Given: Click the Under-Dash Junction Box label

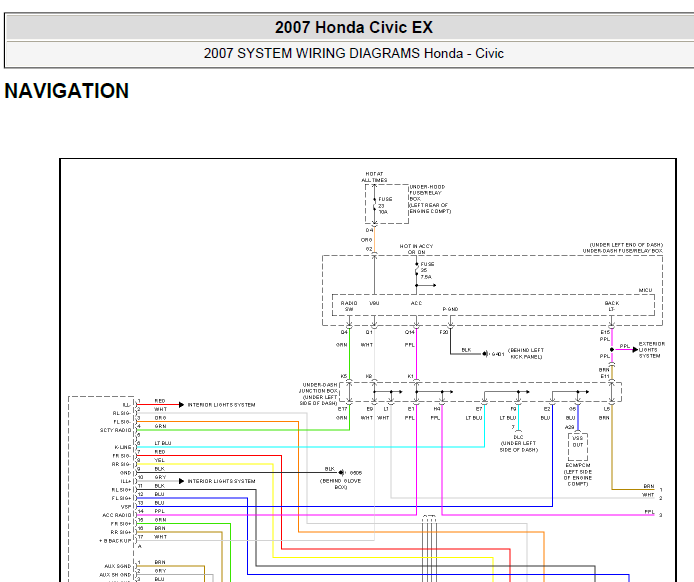Looking at the screenshot, I should pyautogui.click(x=321, y=391).
